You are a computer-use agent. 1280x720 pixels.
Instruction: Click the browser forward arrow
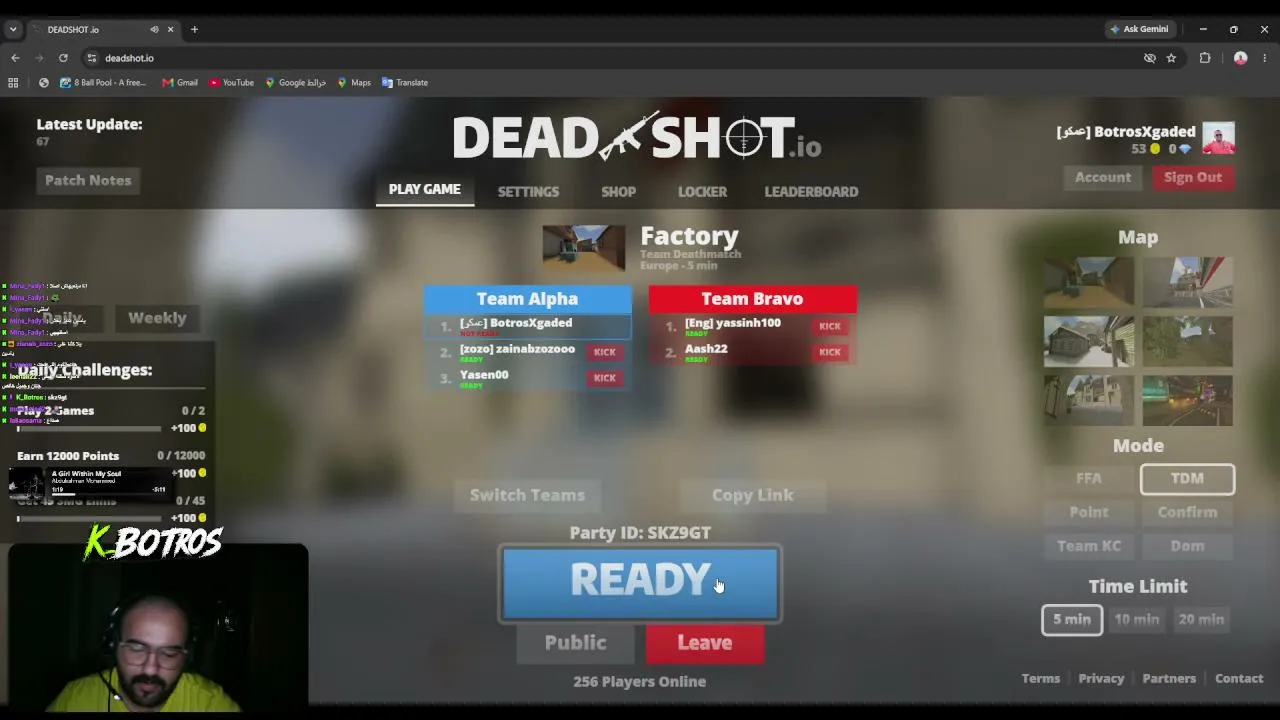[39, 58]
